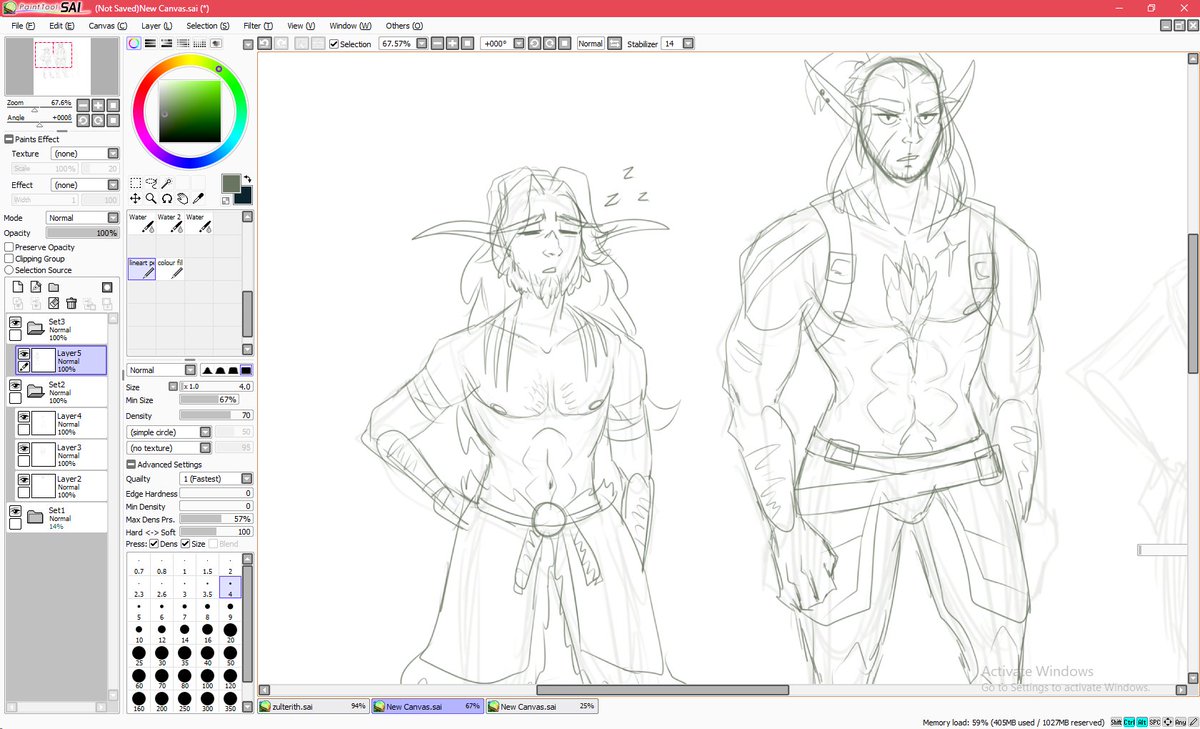1200x729 pixels.
Task: Toggle the HSV slider panel
Action: (x=166, y=44)
